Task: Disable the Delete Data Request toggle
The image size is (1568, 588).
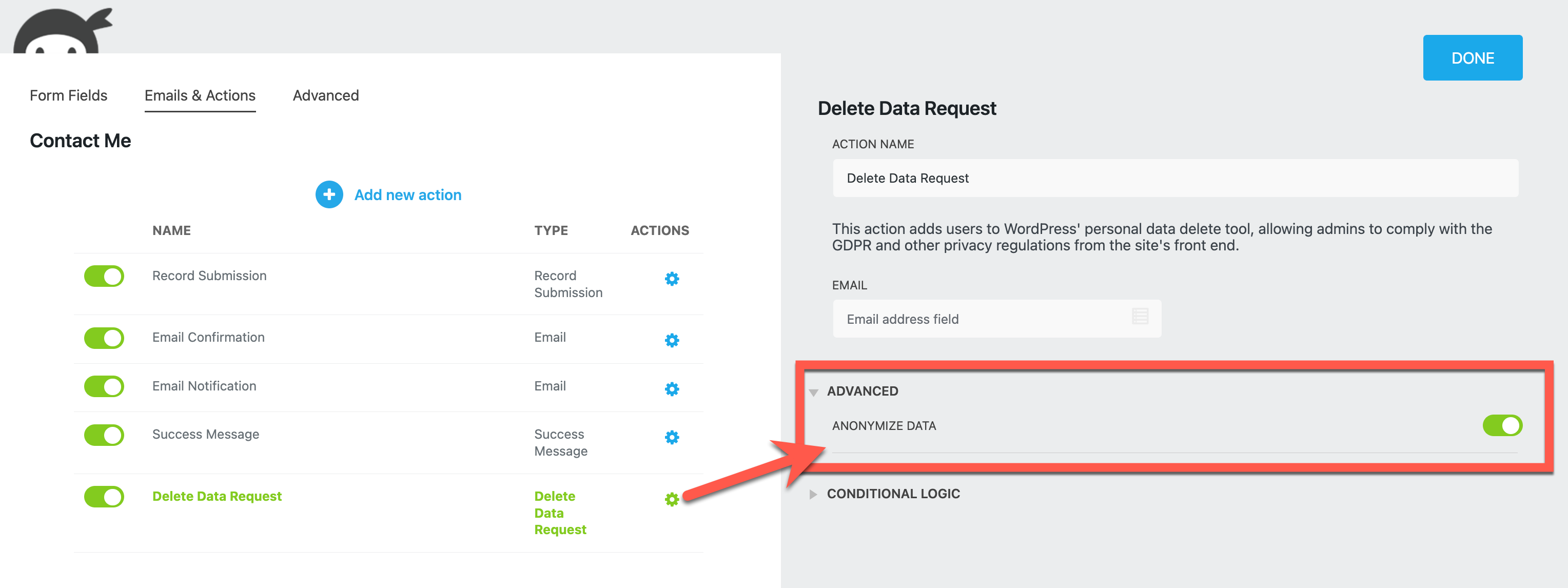Action: tap(104, 497)
